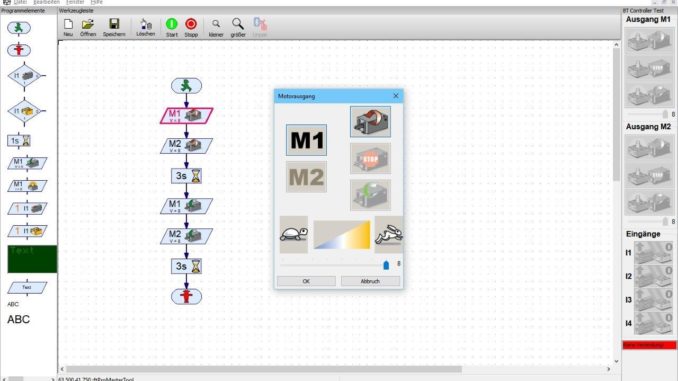Click the highlighted M1 block in flowchart
678x381 pixels.
[186, 115]
